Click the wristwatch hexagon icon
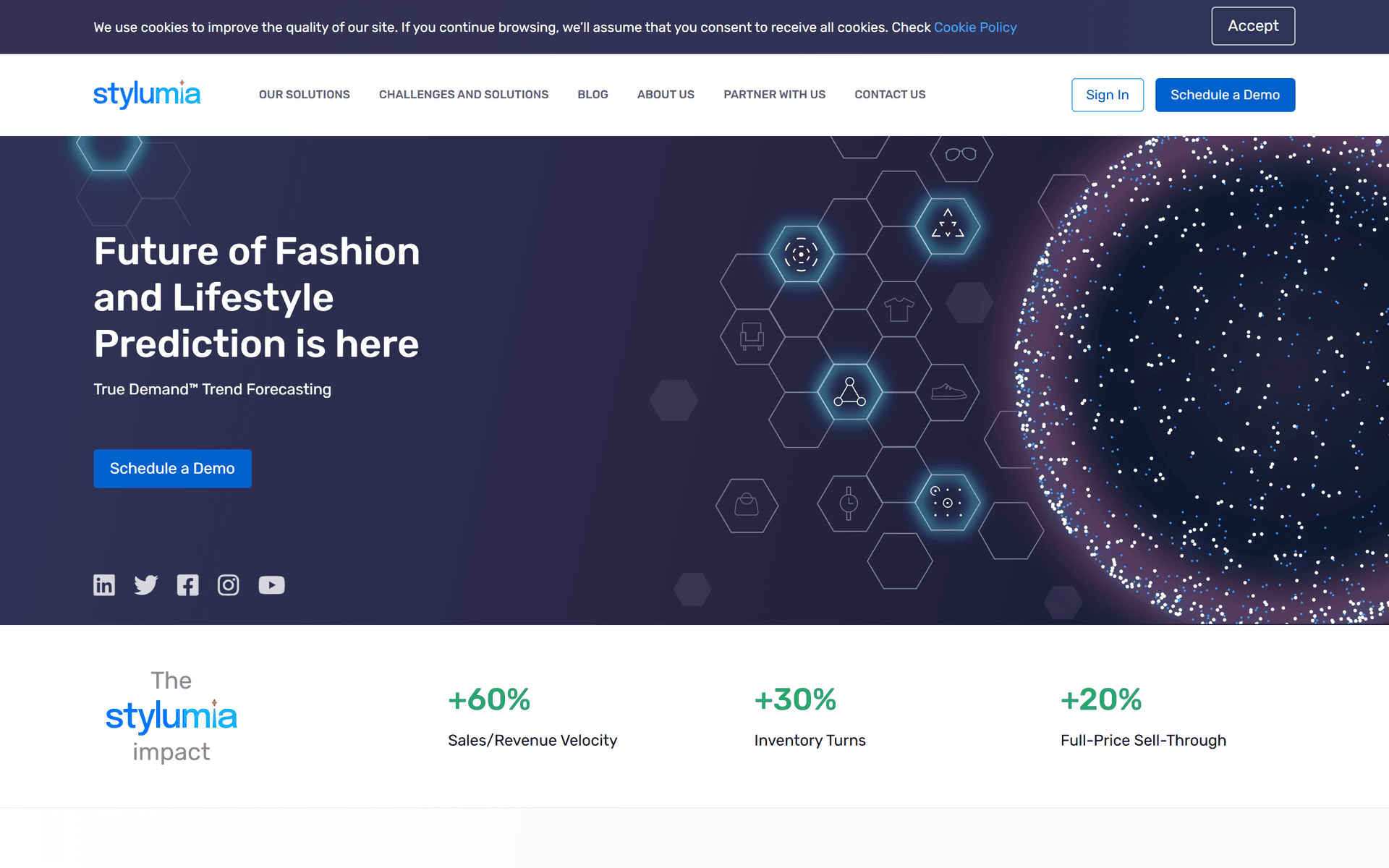 pyautogui.click(x=849, y=503)
